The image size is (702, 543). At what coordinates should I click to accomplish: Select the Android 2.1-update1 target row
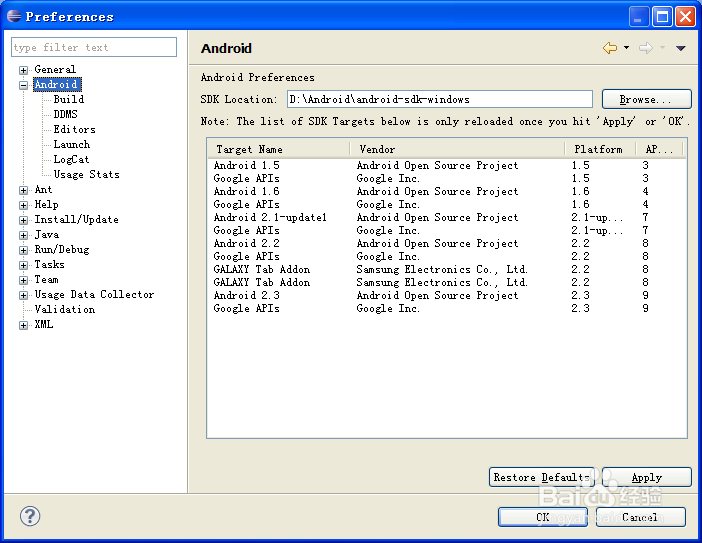446,217
